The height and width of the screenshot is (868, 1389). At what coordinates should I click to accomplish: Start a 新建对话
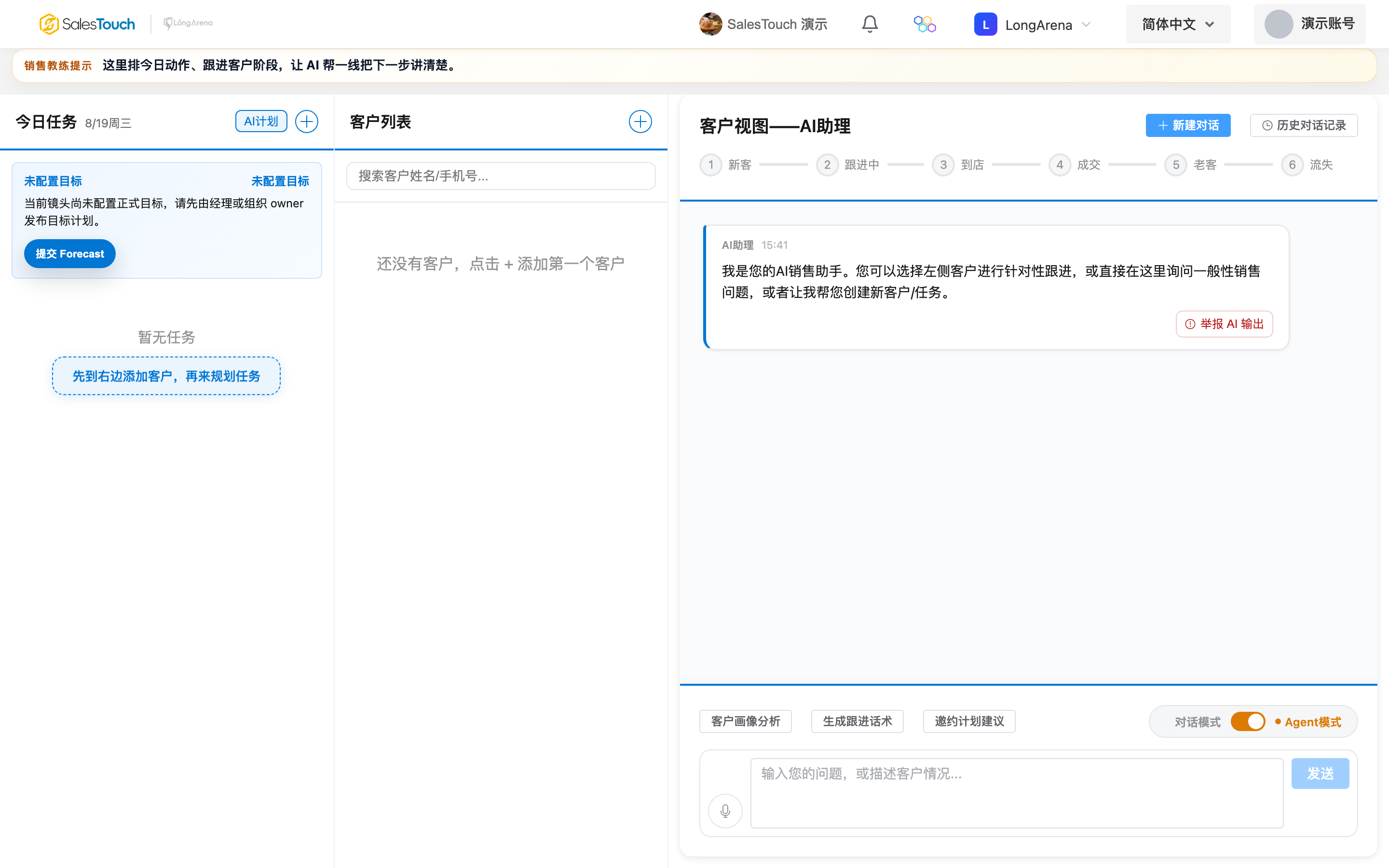click(x=1188, y=125)
